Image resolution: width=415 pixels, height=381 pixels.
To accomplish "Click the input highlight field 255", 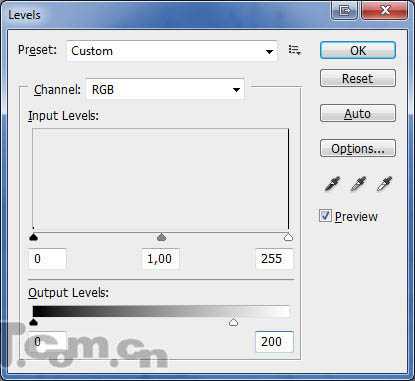I will [274, 259].
